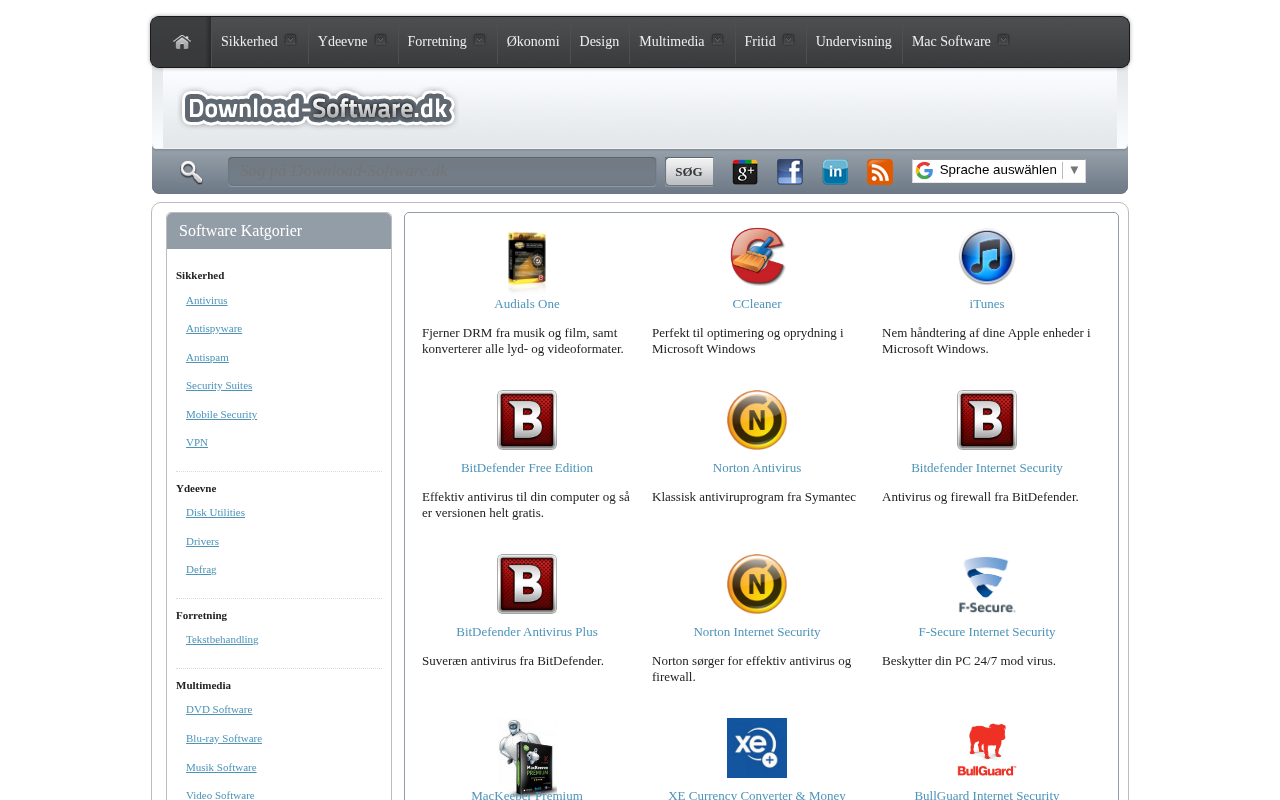1280x800 pixels.
Task: Open the RSS feed icon
Action: tap(880, 172)
